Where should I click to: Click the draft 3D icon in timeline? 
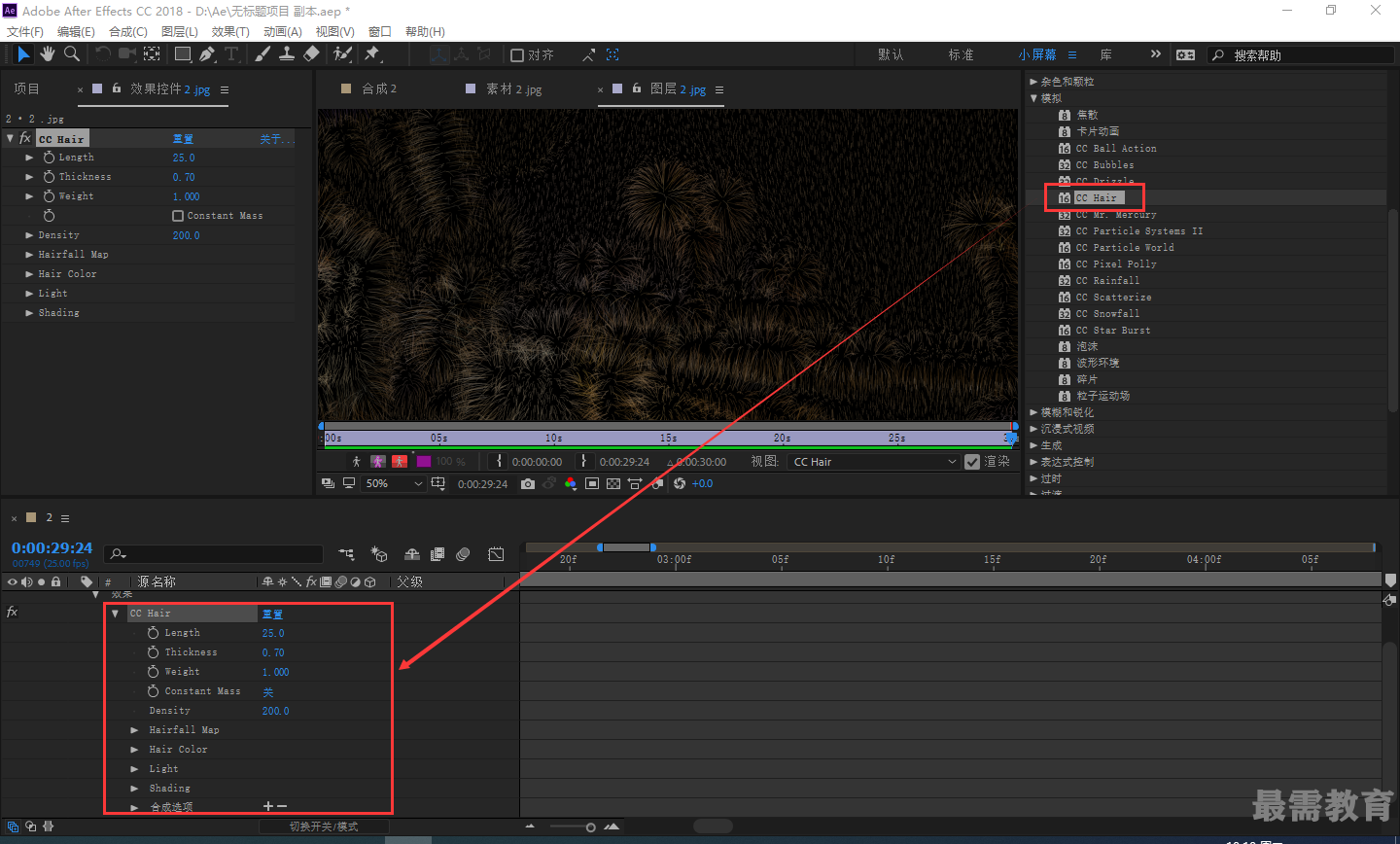pos(379,554)
